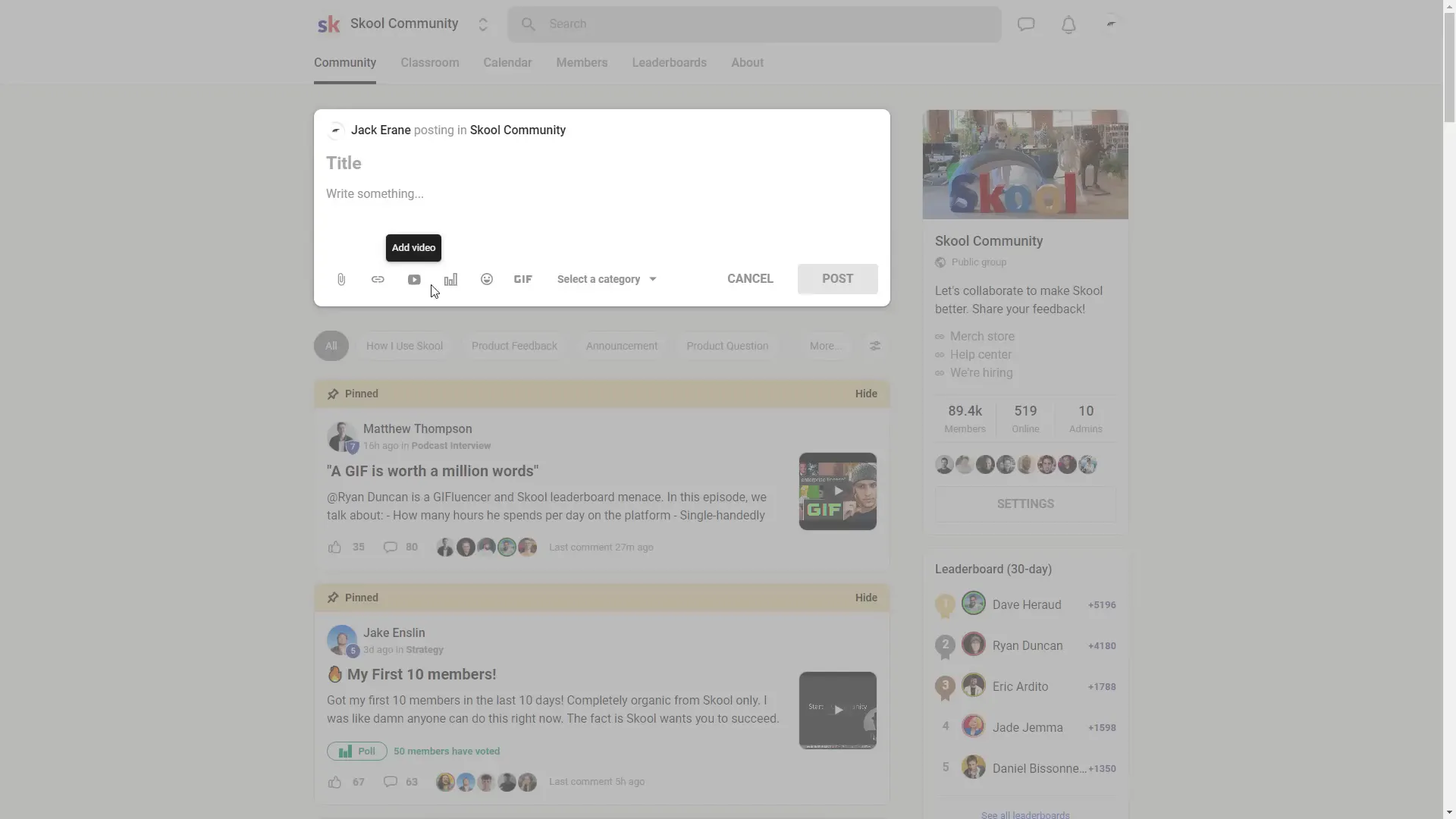Add a link with chain icon
1456x819 pixels.
tap(378, 279)
